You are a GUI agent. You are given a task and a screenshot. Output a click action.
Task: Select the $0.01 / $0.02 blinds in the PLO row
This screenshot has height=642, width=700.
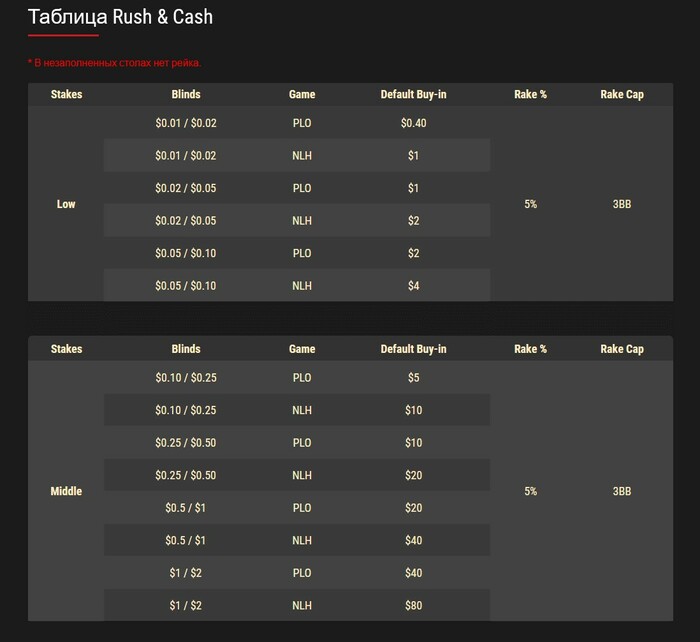click(186, 123)
